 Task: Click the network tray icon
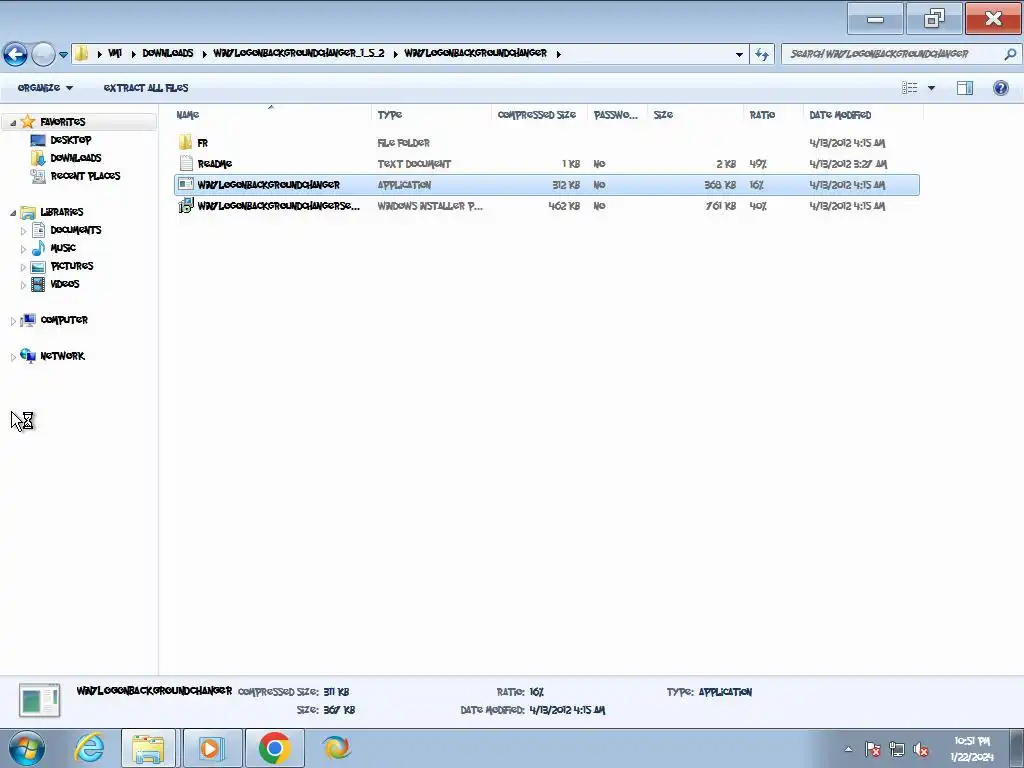897,749
